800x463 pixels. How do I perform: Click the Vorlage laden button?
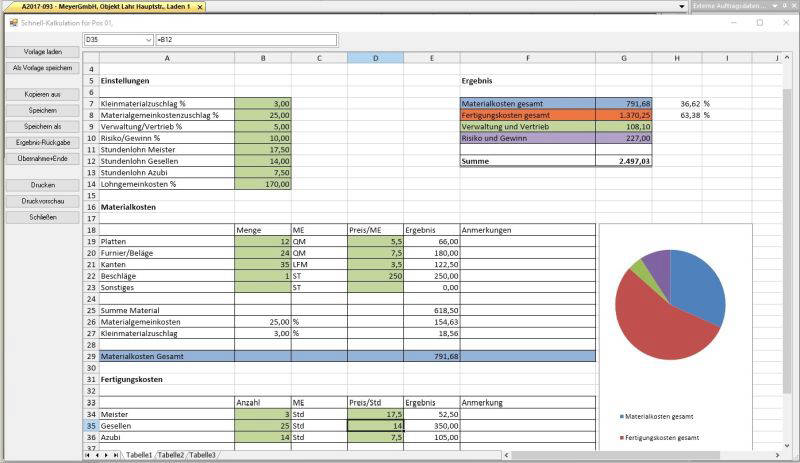[42, 51]
